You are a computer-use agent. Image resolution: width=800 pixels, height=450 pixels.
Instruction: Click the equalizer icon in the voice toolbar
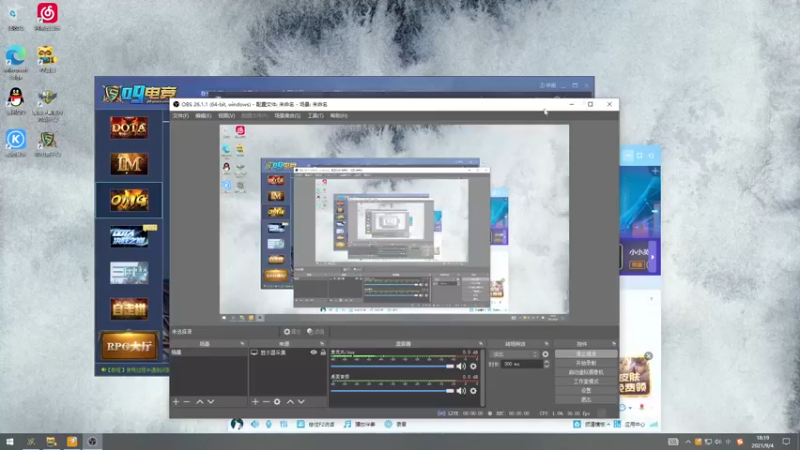click(x=284, y=424)
